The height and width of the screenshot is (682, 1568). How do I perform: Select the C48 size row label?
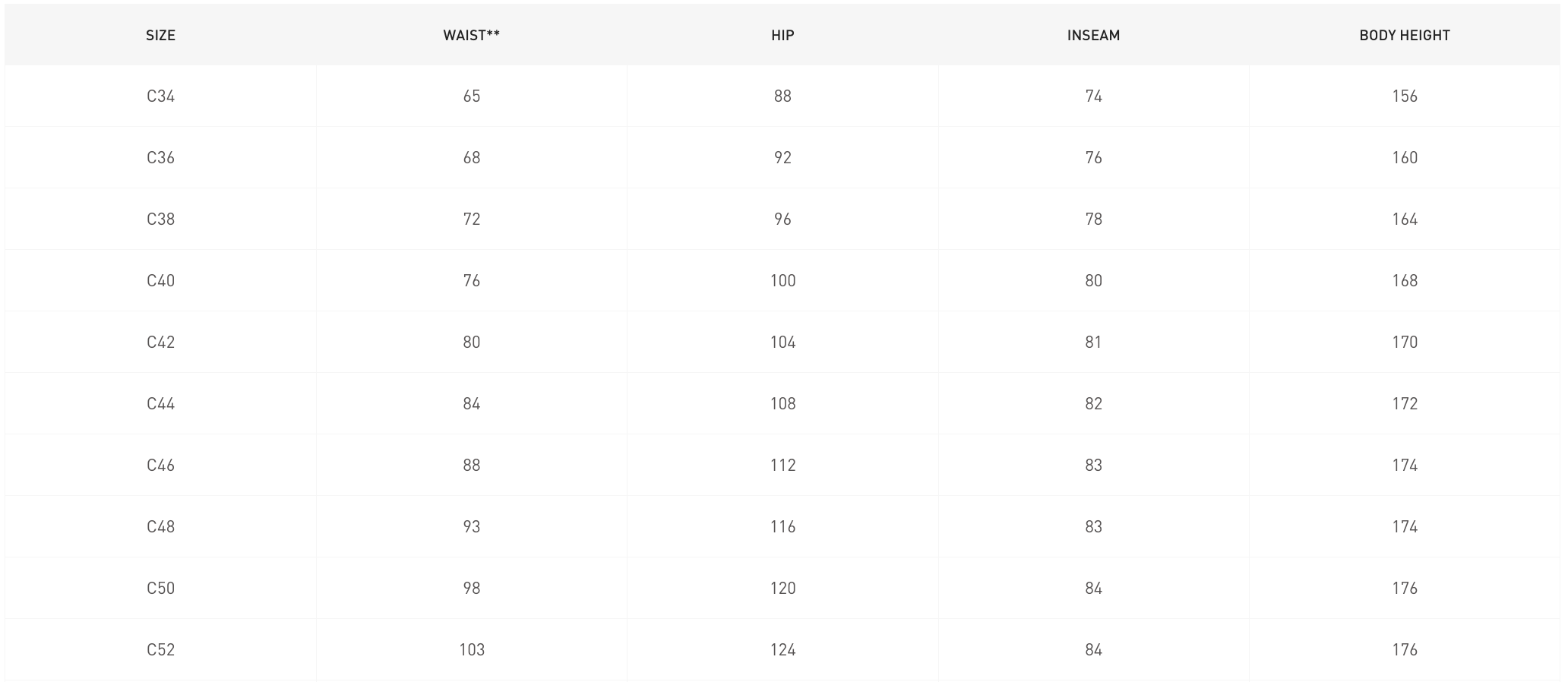160,527
